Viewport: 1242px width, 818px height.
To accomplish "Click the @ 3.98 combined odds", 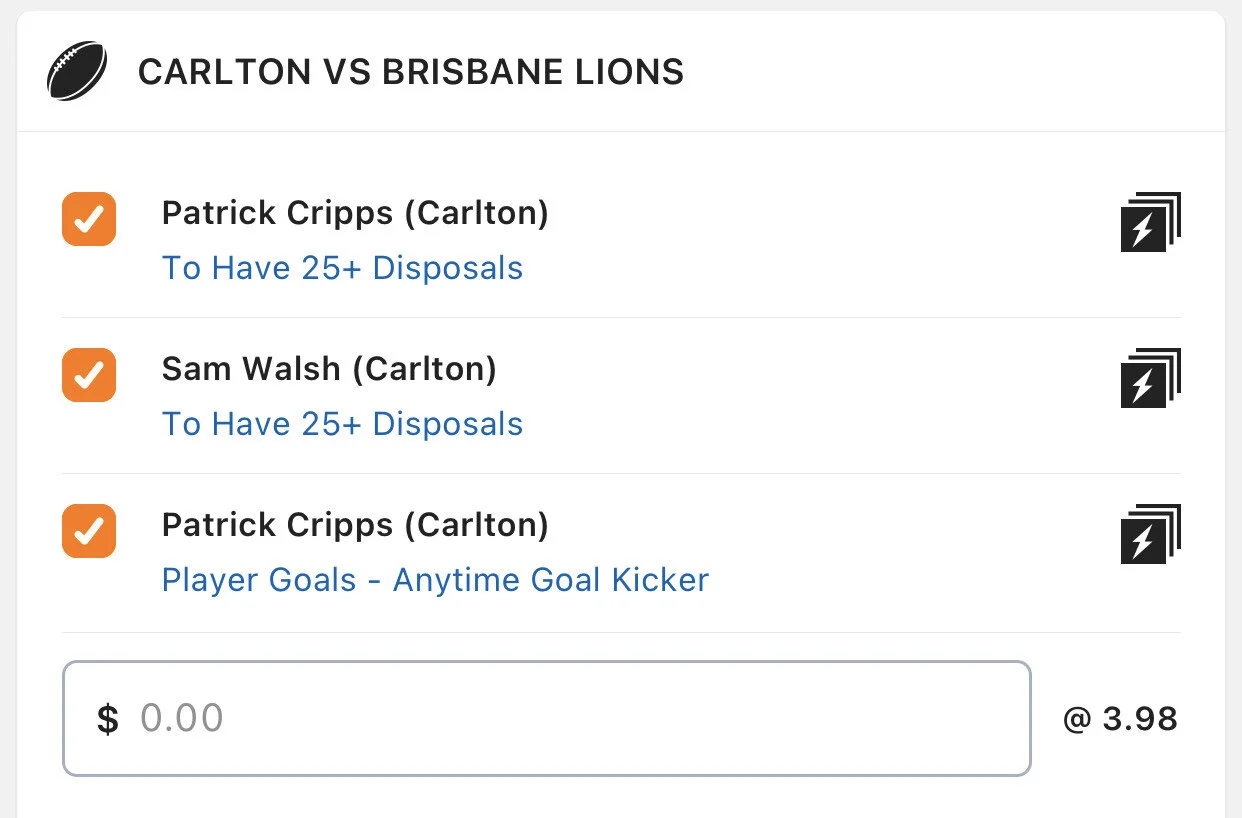I will 1120,719.
